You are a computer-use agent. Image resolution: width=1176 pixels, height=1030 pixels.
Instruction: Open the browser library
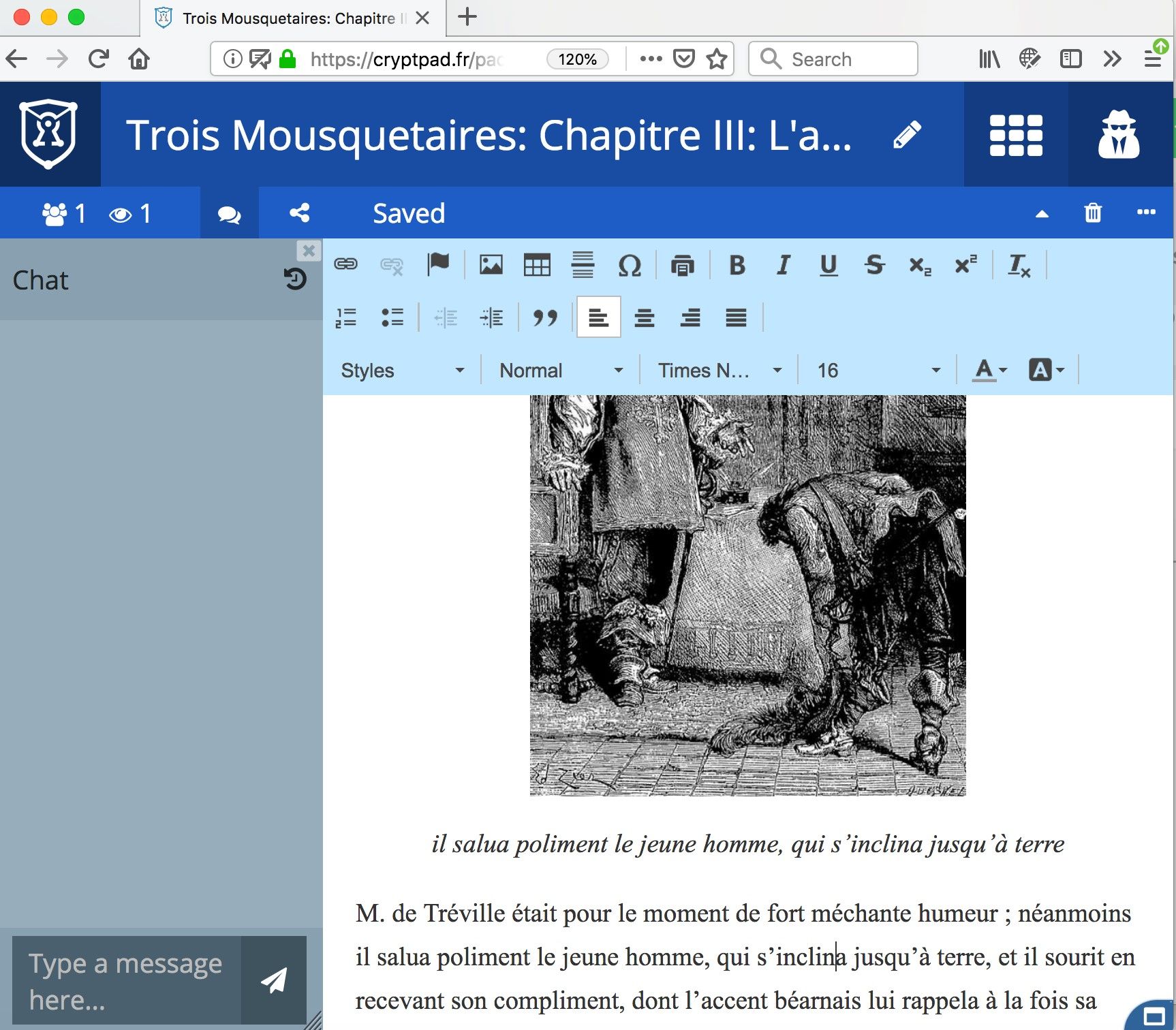[989, 59]
